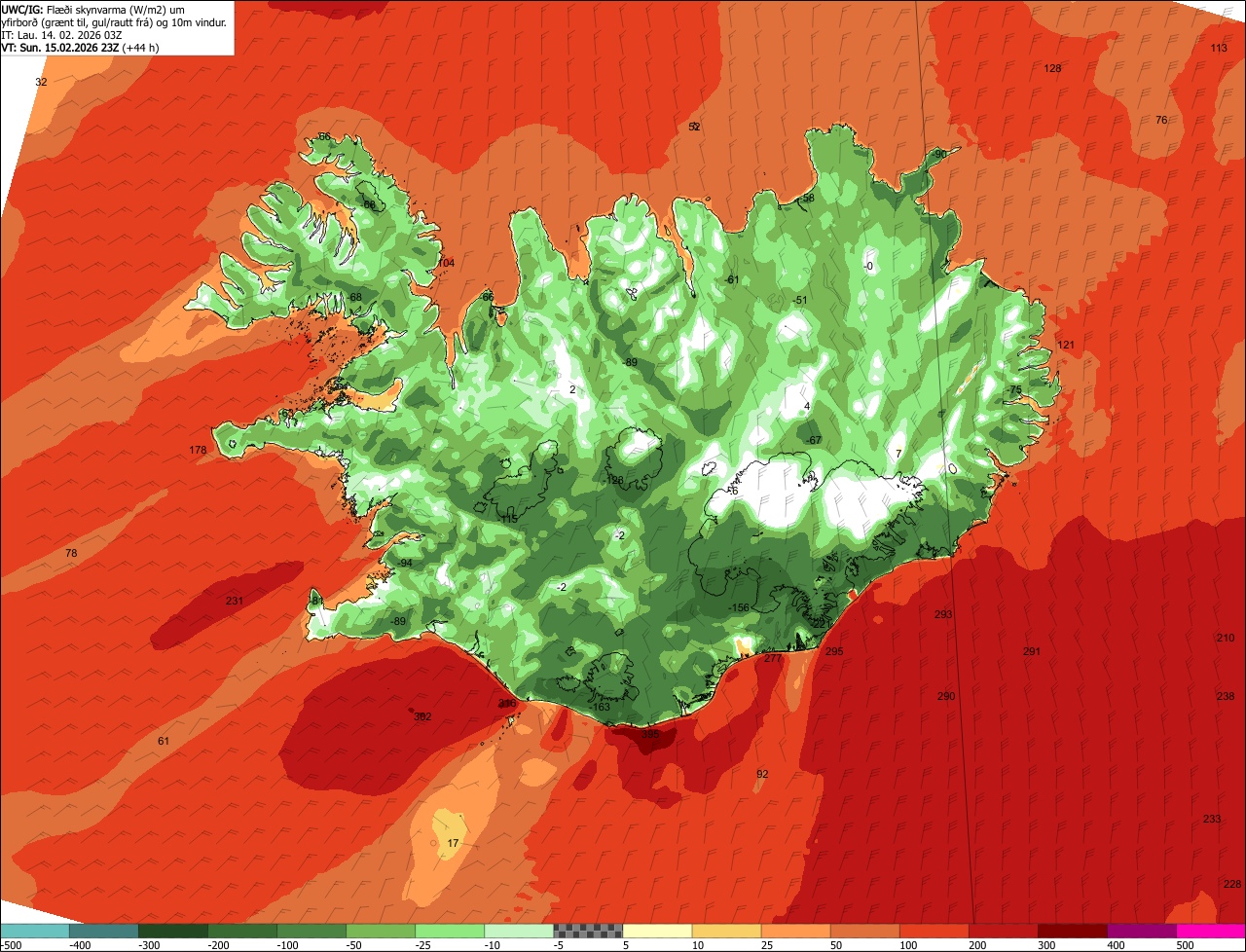This screenshot has width=1246, height=952.
Task: Click the legend swatch between -50 and -25
Action: pos(381,931)
